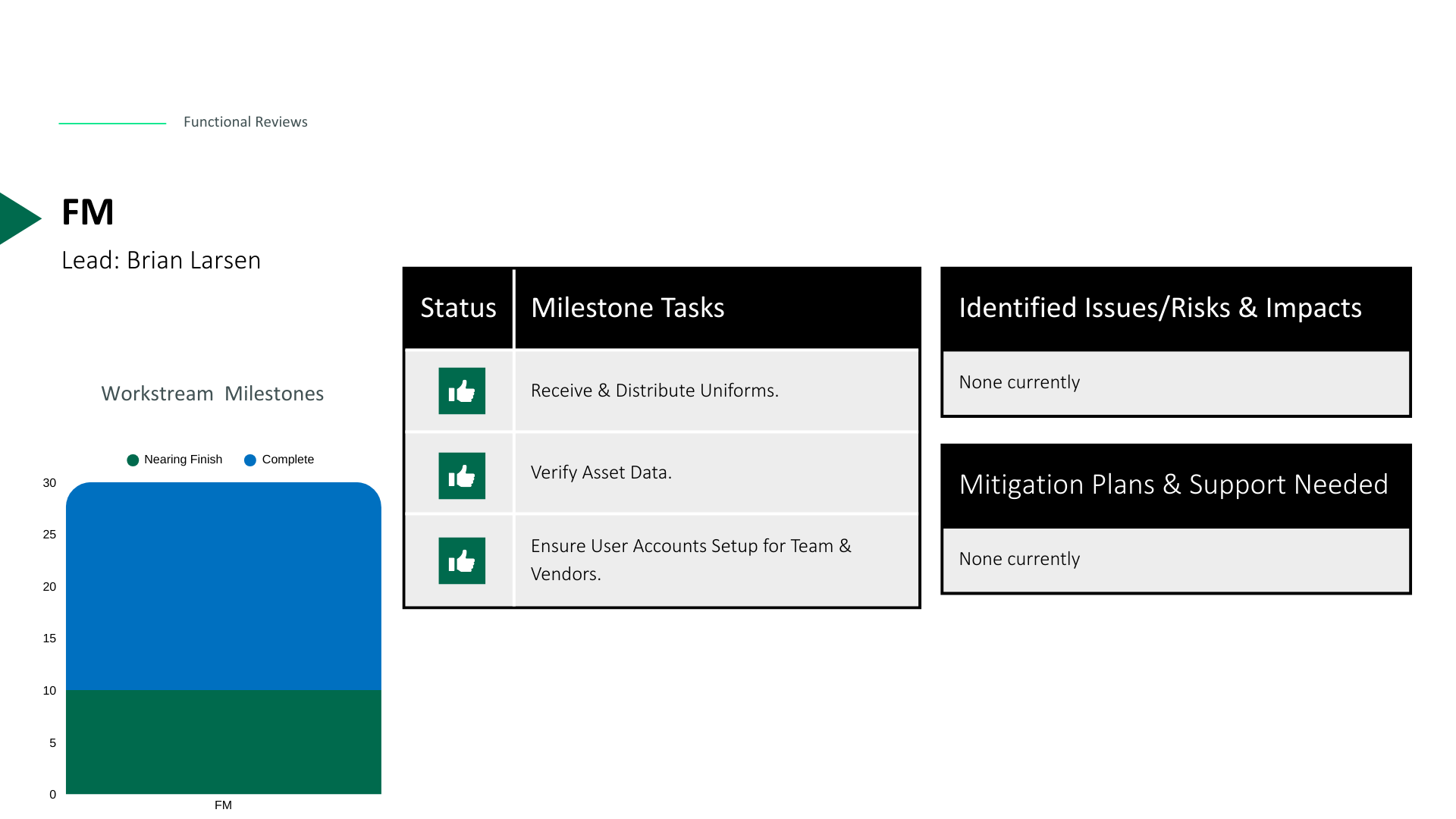Click the Complete legend blue dot

coord(250,460)
